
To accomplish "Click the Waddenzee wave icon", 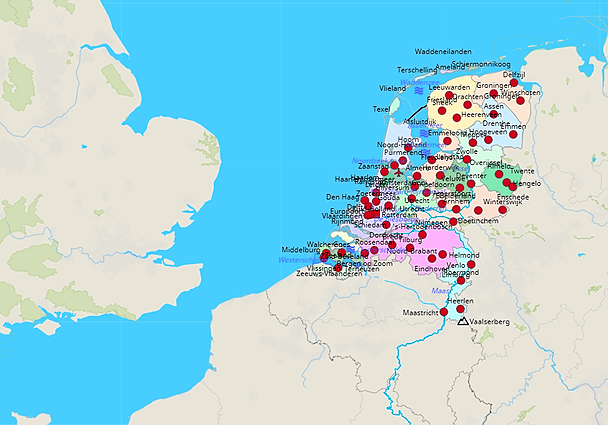I will [x=418, y=90].
